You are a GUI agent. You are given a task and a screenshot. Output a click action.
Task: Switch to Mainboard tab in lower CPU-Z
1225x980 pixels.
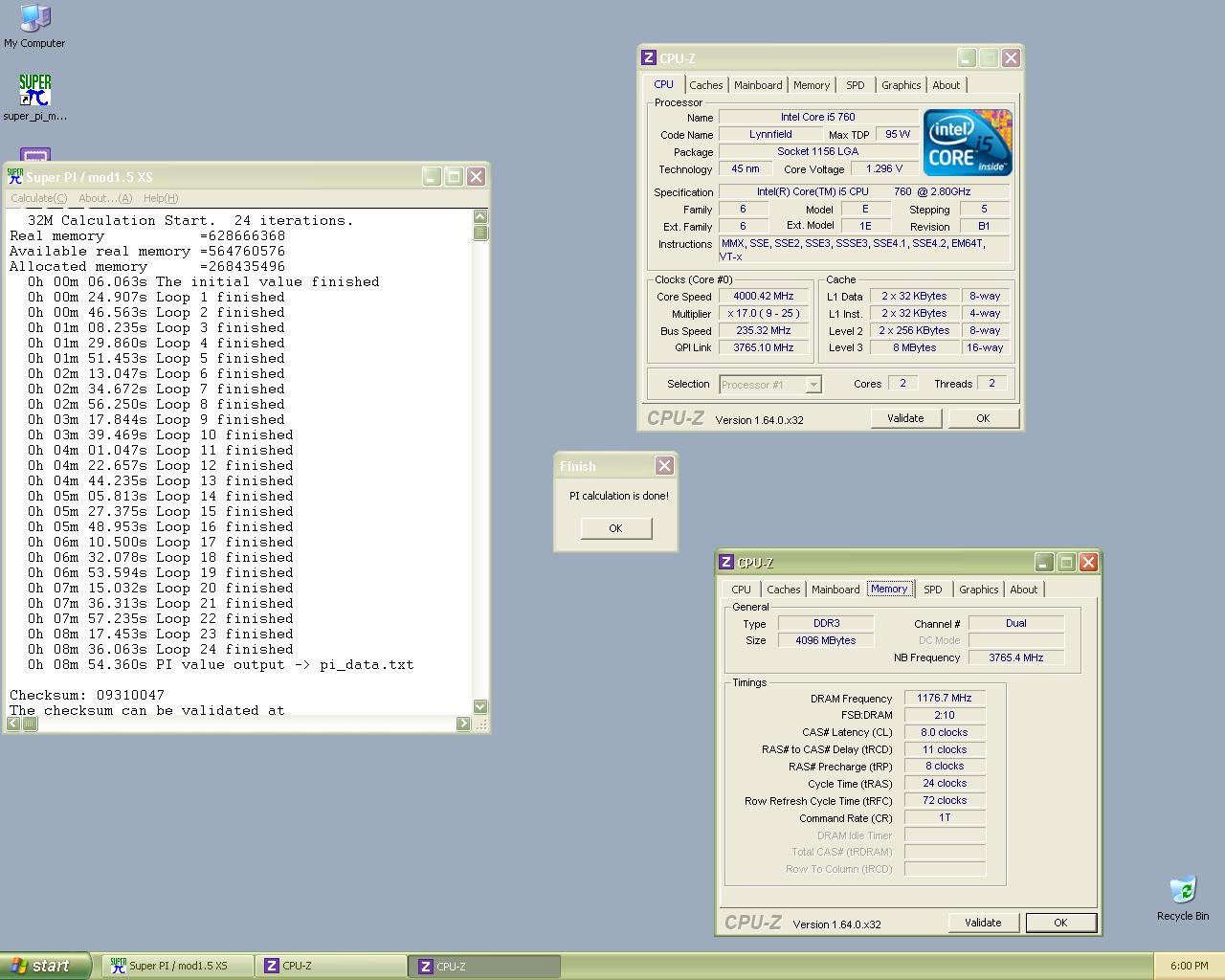[835, 590]
